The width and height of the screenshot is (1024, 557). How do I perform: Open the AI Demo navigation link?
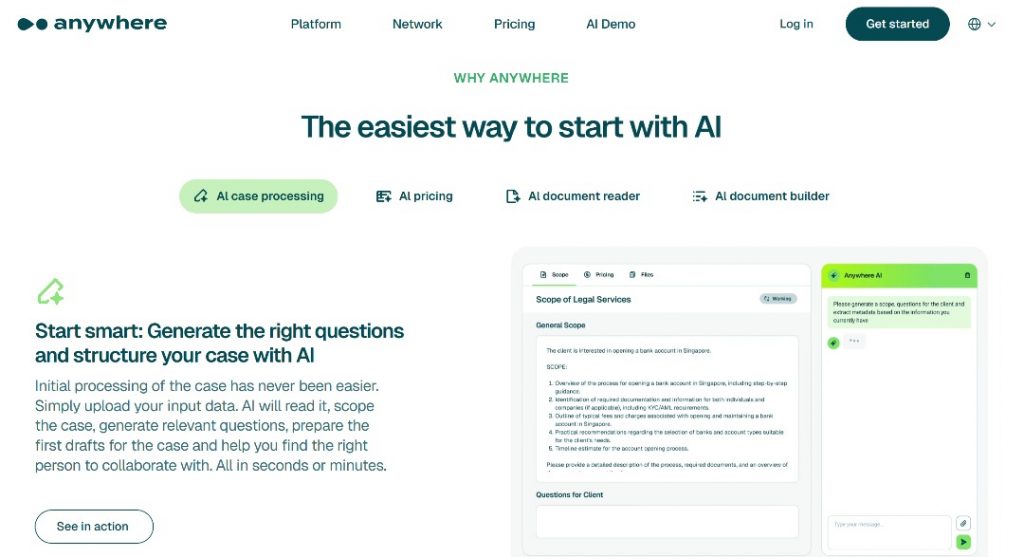point(610,24)
